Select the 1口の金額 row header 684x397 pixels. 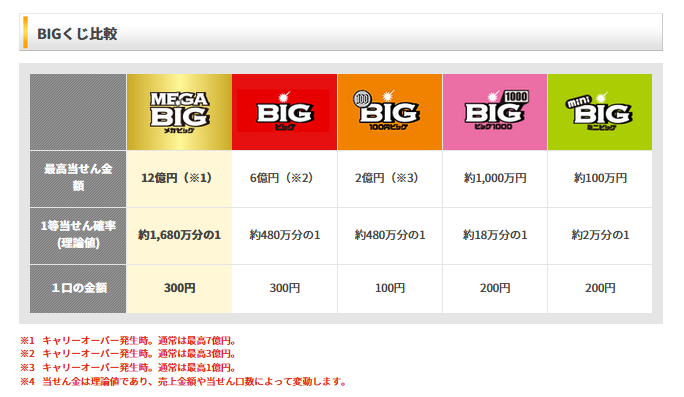[x=78, y=289]
